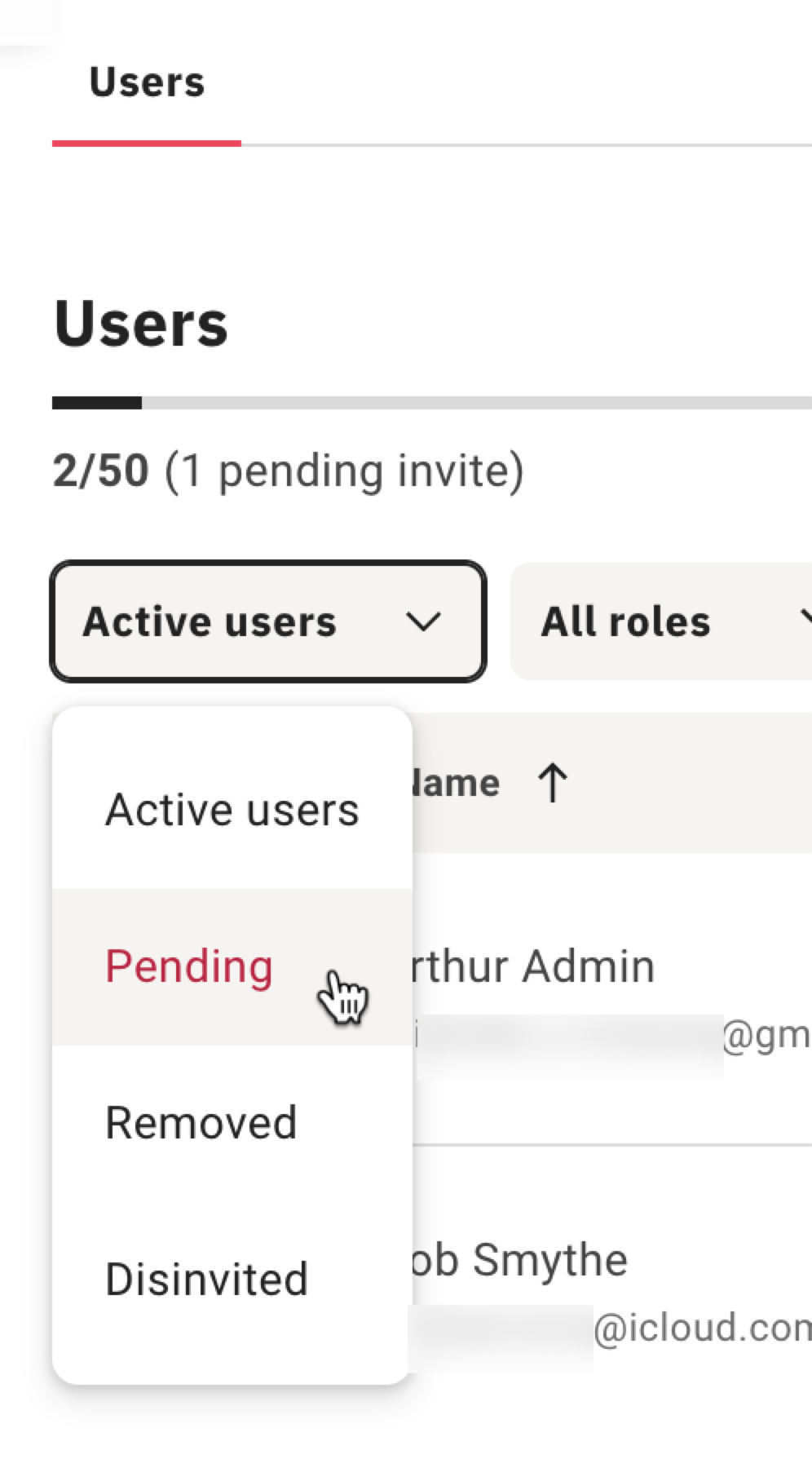Click the red underline under the Users tab

[x=147, y=144]
